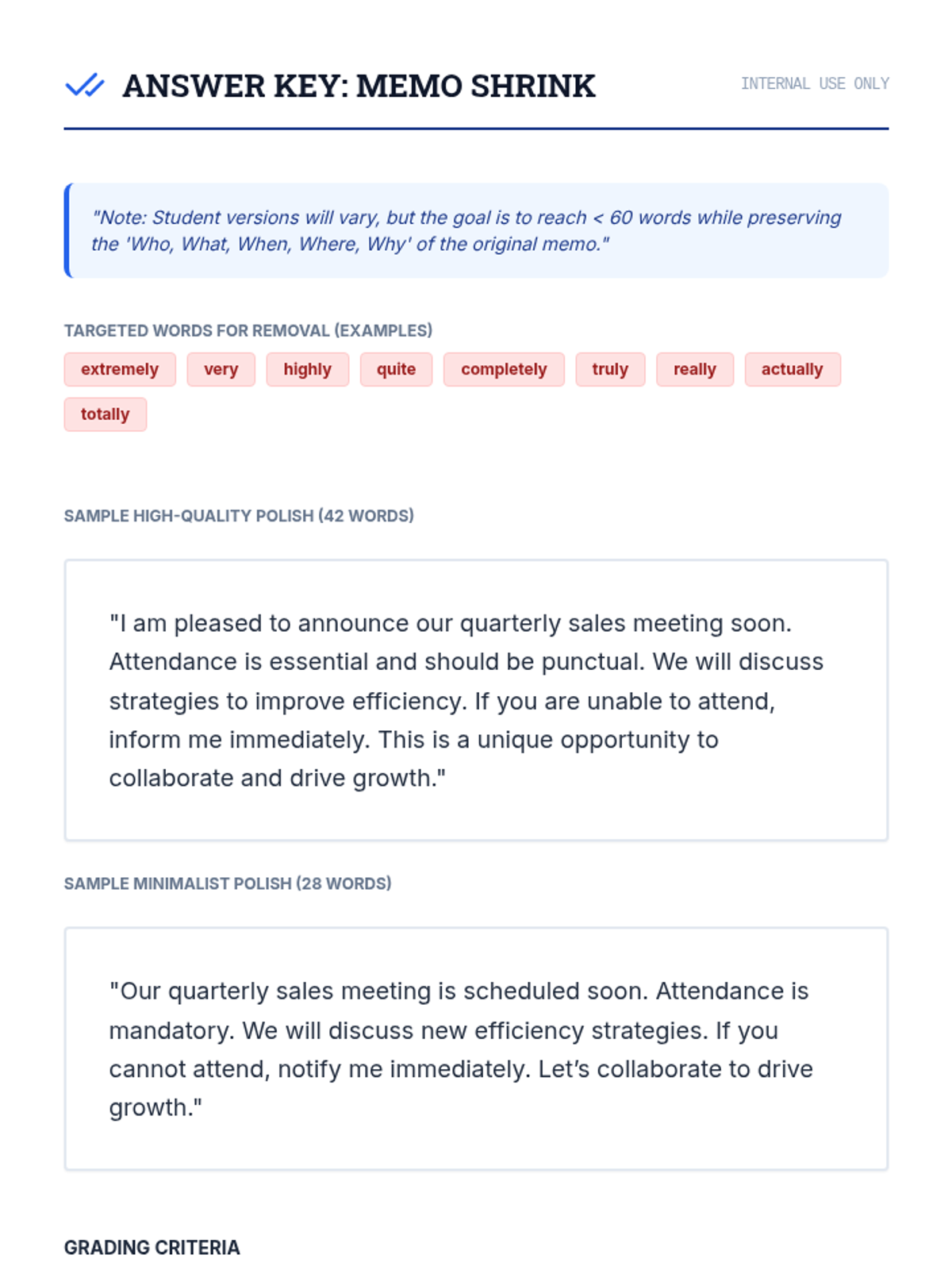This screenshot has width=952, height=1270.
Task: Click the Grading Criteria heading
Action: (152, 1248)
